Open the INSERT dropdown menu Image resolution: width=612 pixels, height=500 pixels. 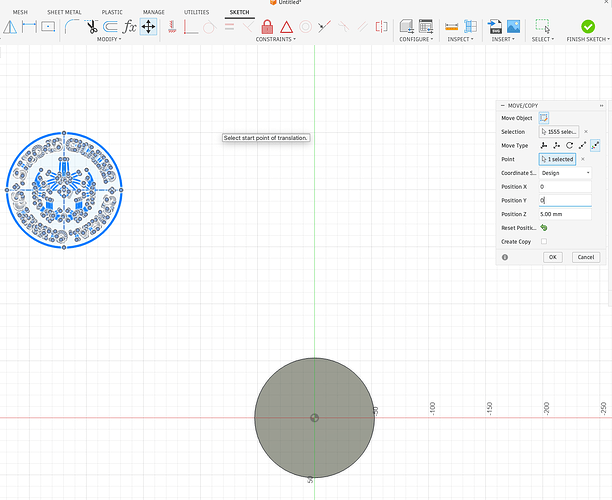[503, 39]
